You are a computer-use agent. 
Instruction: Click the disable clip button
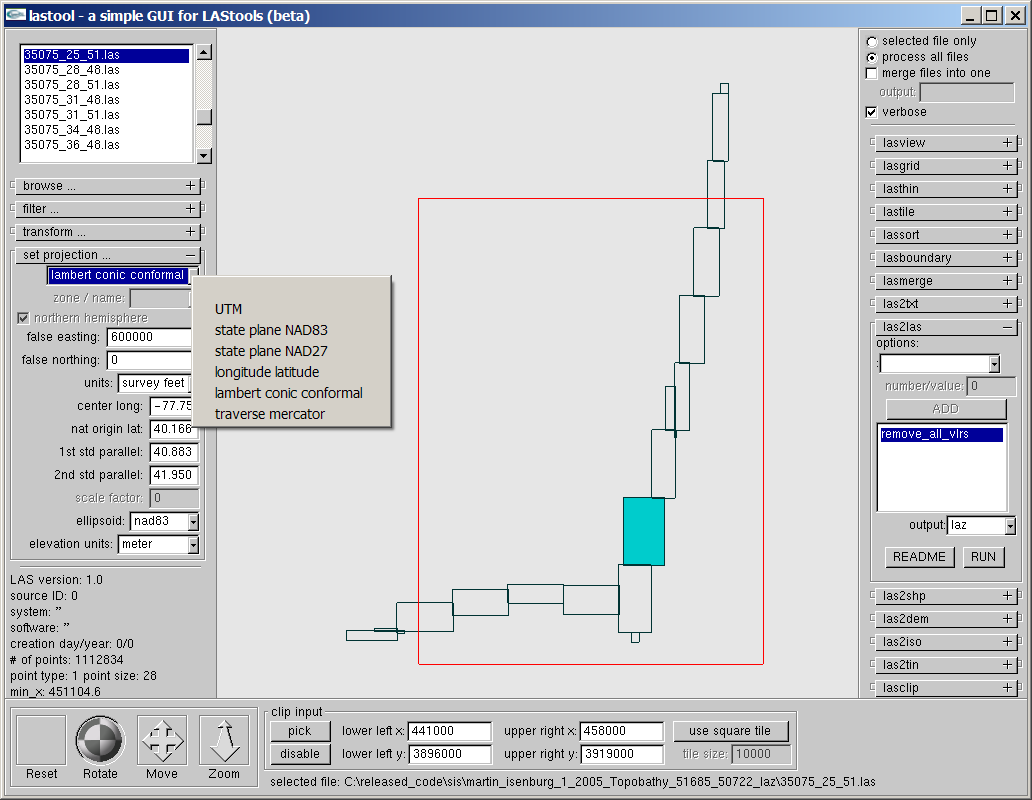(299, 754)
